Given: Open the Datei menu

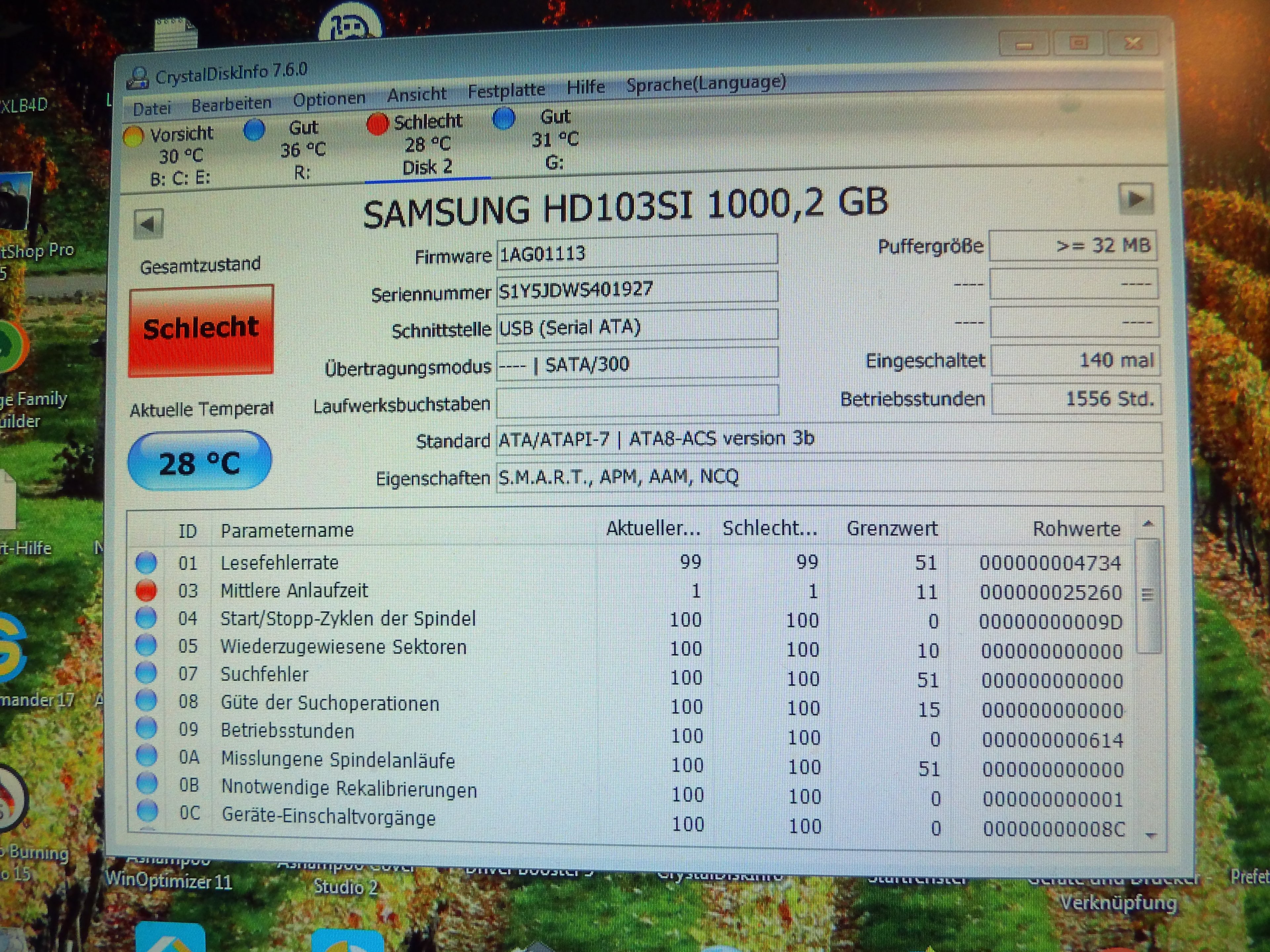Looking at the screenshot, I should click(152, 108).
